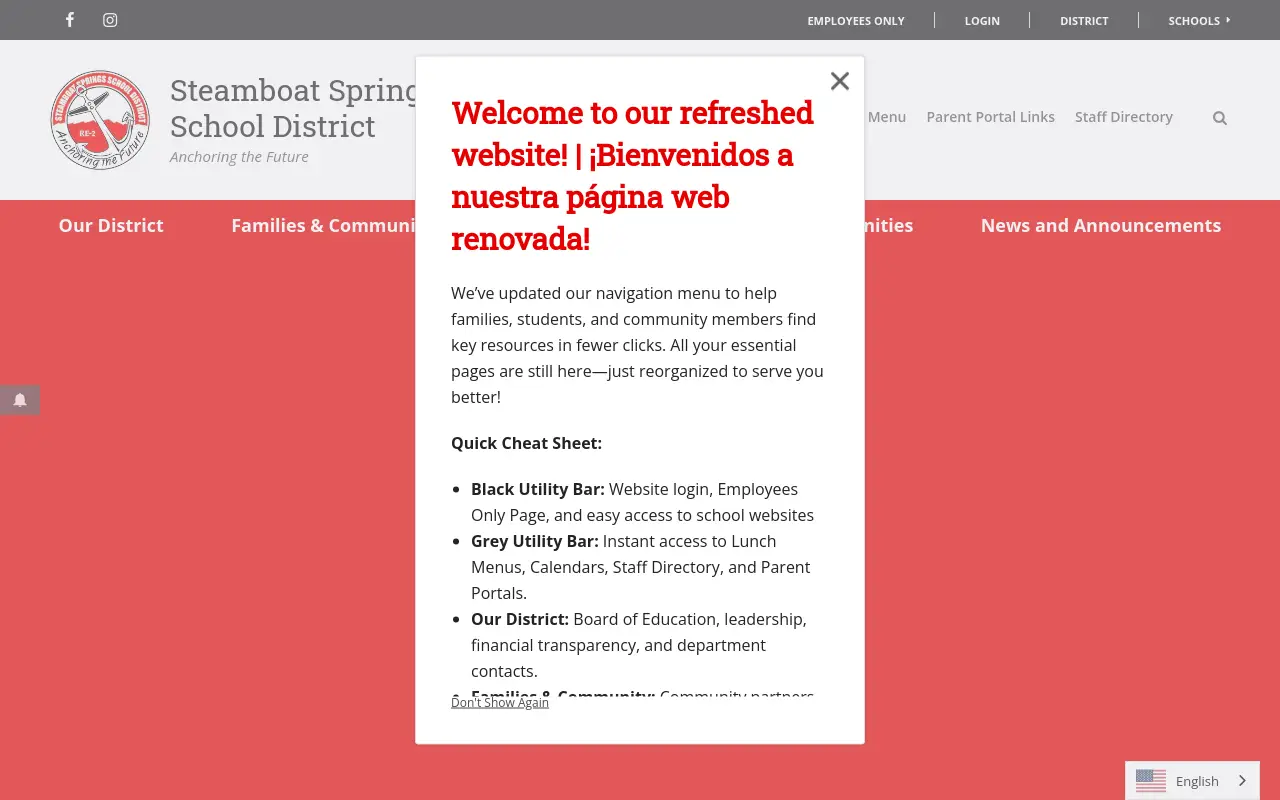
Task: Click the US flag language icon
Action: tap(1151, 781)
